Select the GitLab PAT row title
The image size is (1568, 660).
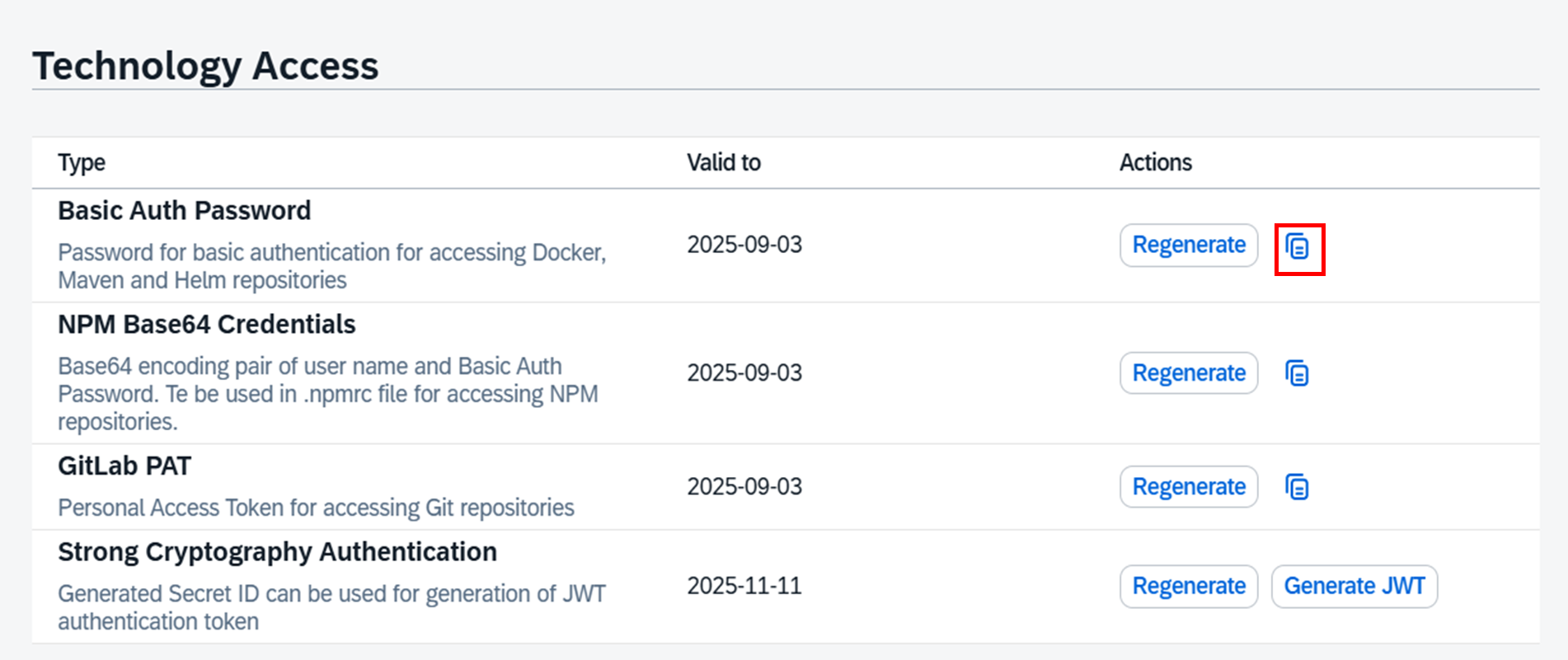(124, 466)
